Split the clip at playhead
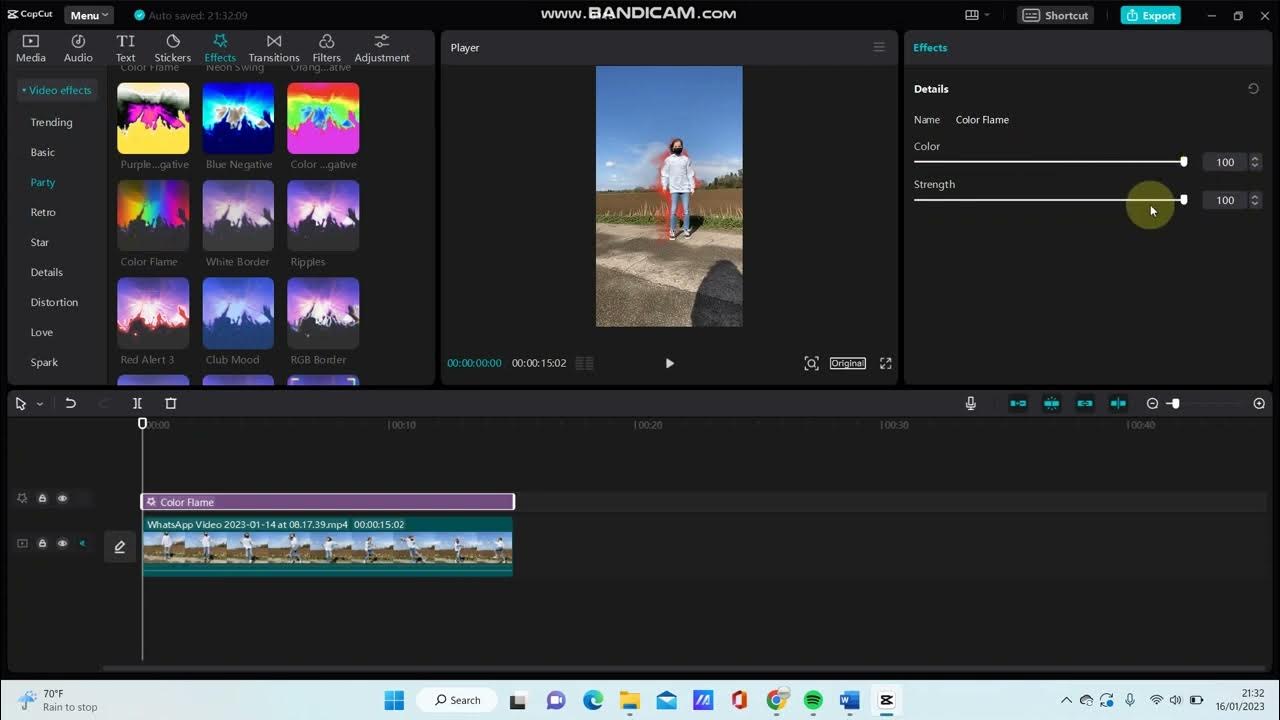Viewport: 1280px width, 720px height. coord(137,403)
